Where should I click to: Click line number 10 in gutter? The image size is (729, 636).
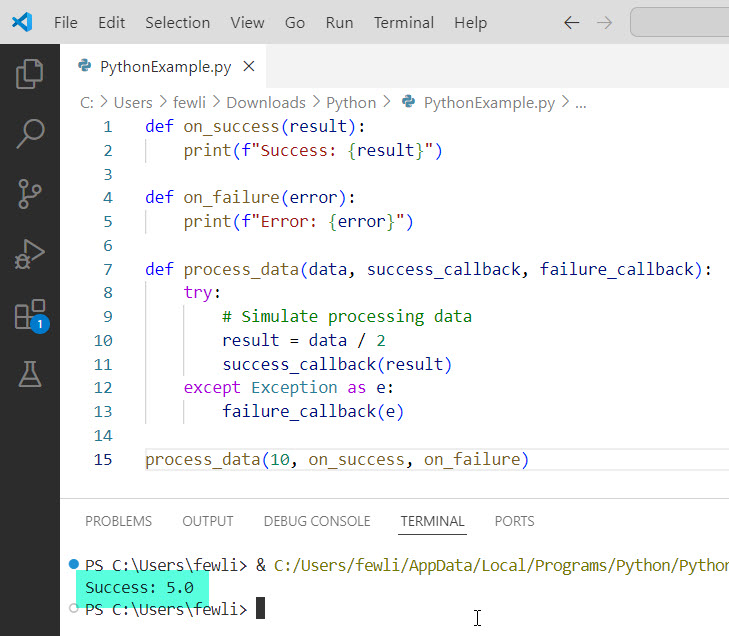click(x=103, y=340)
